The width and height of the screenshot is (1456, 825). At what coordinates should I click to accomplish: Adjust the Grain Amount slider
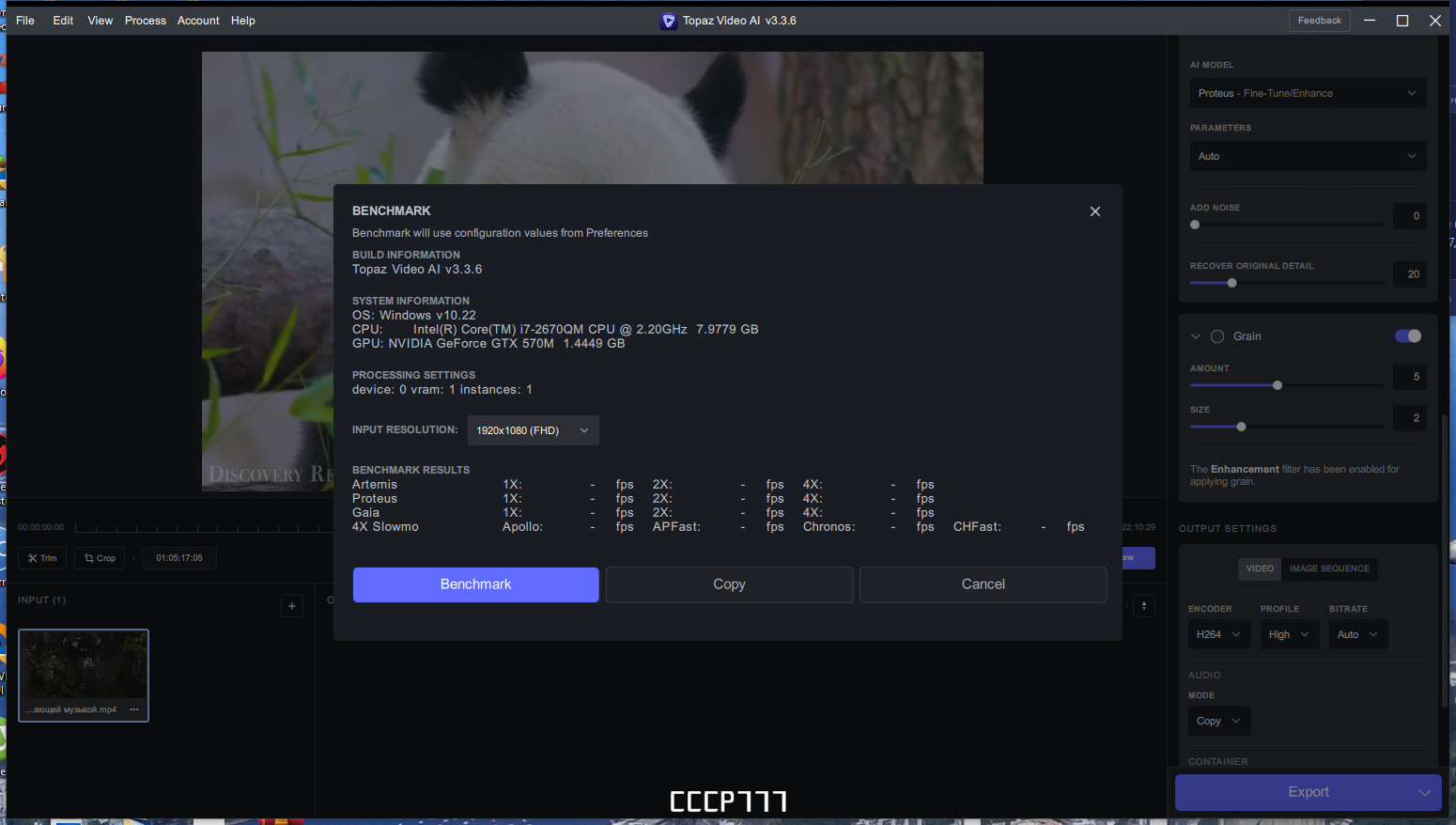pyautogui.click(x=1287, y=385)
